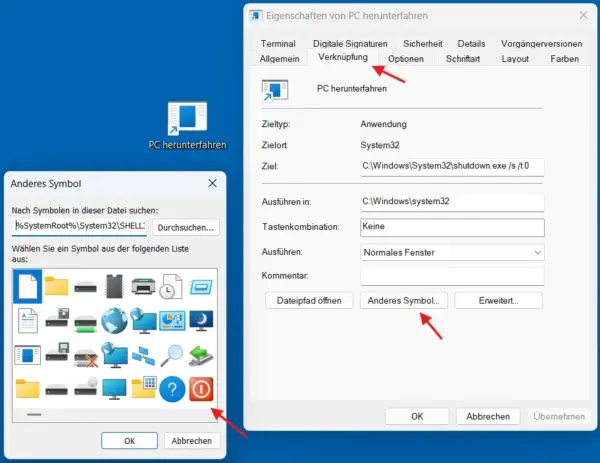
Task: Click the Ausführen in field
Action: point(452,202)
